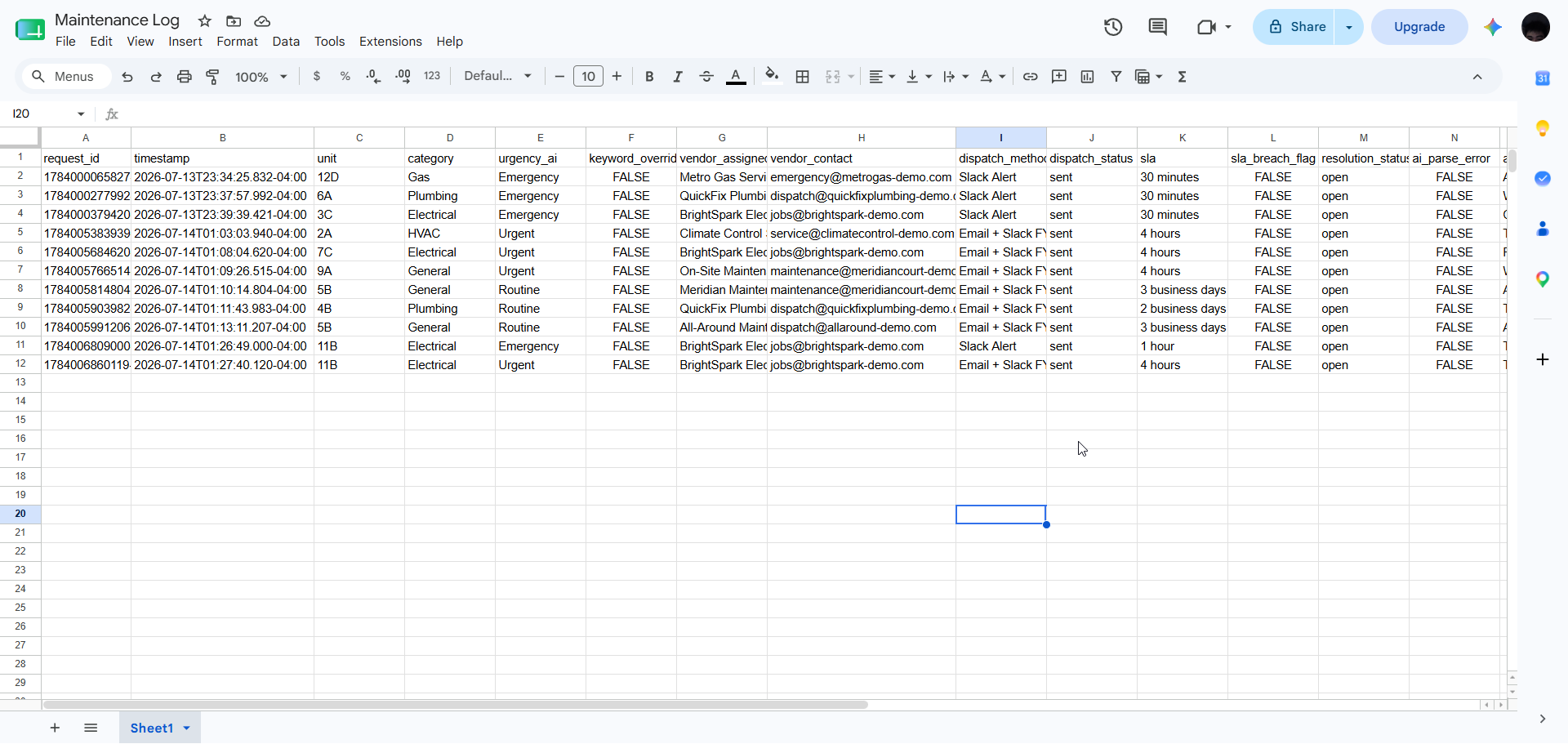Image resolution: width=1568 pixels, height=744 pixels.
Task: Open Calendar in the side panel
Action: pos(1543,78)
